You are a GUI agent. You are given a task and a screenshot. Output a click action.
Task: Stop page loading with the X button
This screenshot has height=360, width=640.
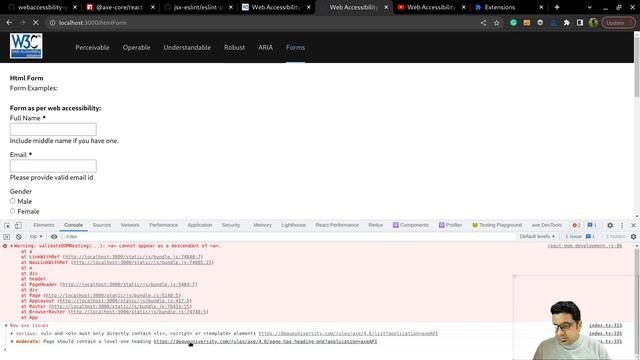coord(36,23)
